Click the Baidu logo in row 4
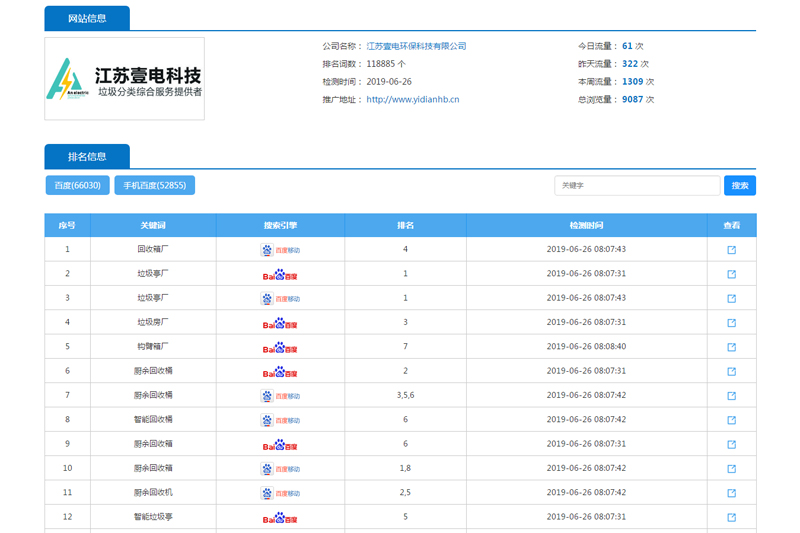Image resolution: width=800 pixels, height=533 pixels. coord(280,323)
